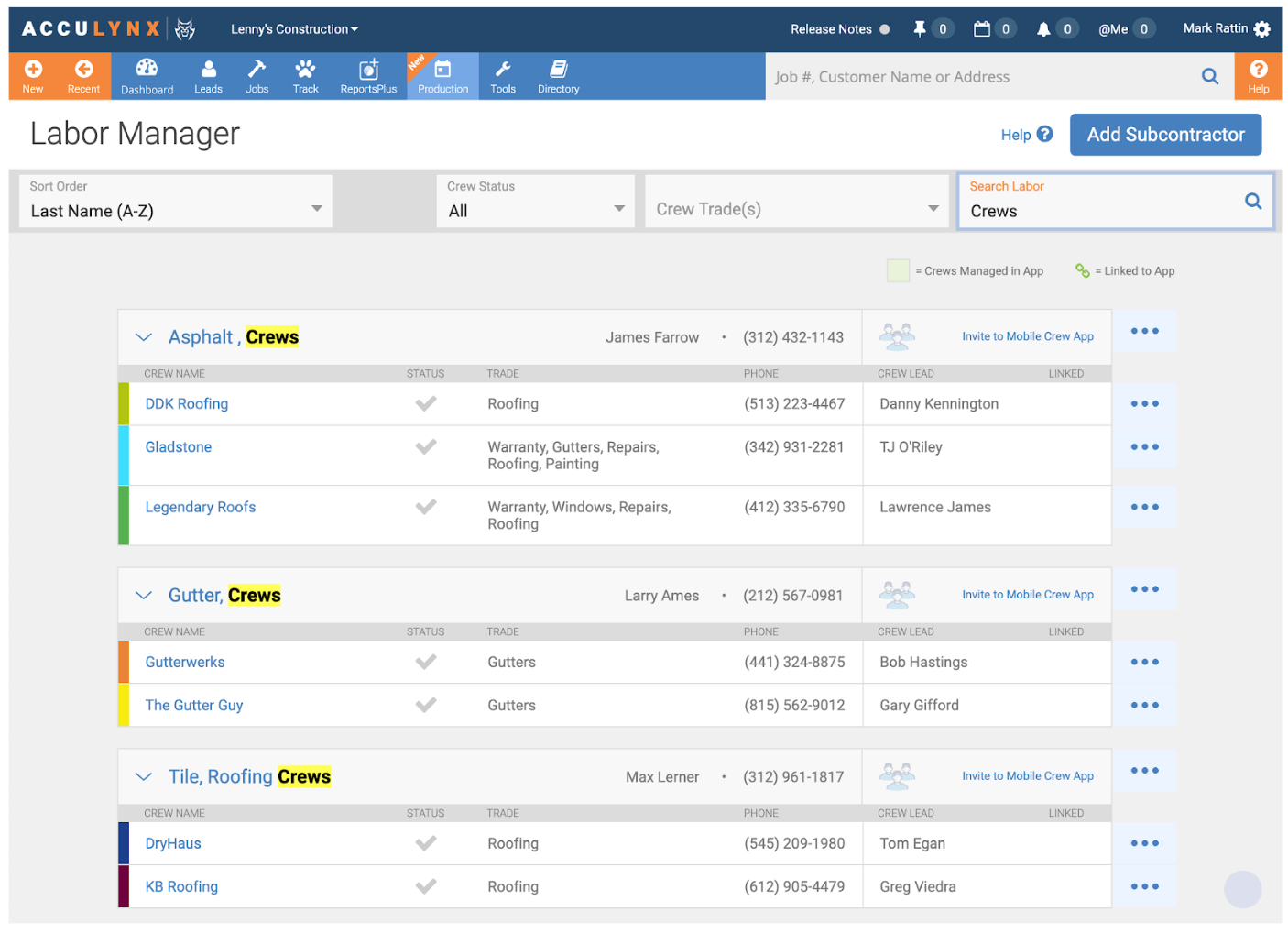Toggle status checkmark for Gladstone
This screenshot has height=933, width=1288.
(x=426, y=447)
